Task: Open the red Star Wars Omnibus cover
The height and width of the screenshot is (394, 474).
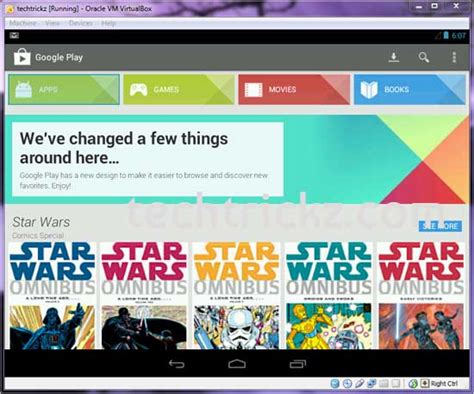Action: pos(421,296)
